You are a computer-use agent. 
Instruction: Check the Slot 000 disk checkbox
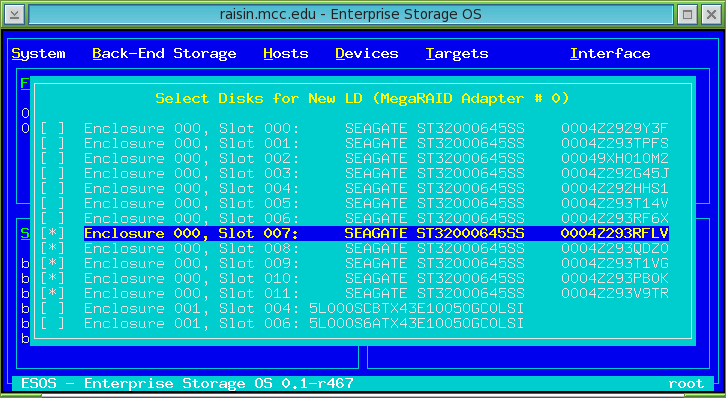[x=52, y=128]
